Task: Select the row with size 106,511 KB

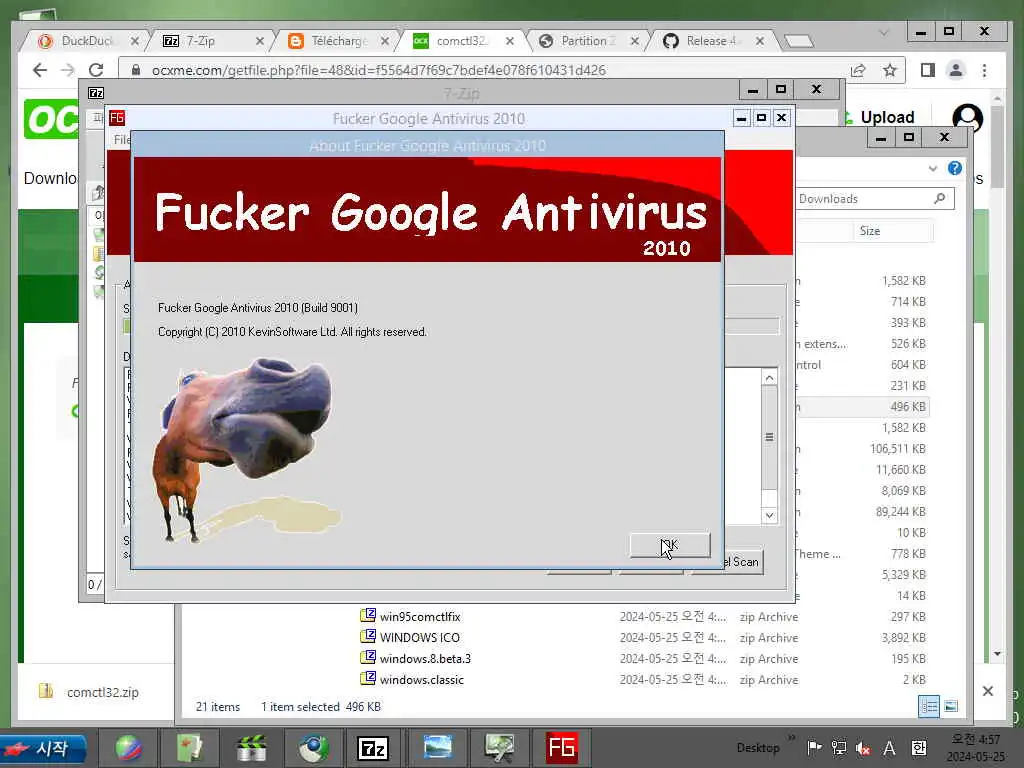Action: (x=862, y=449)
